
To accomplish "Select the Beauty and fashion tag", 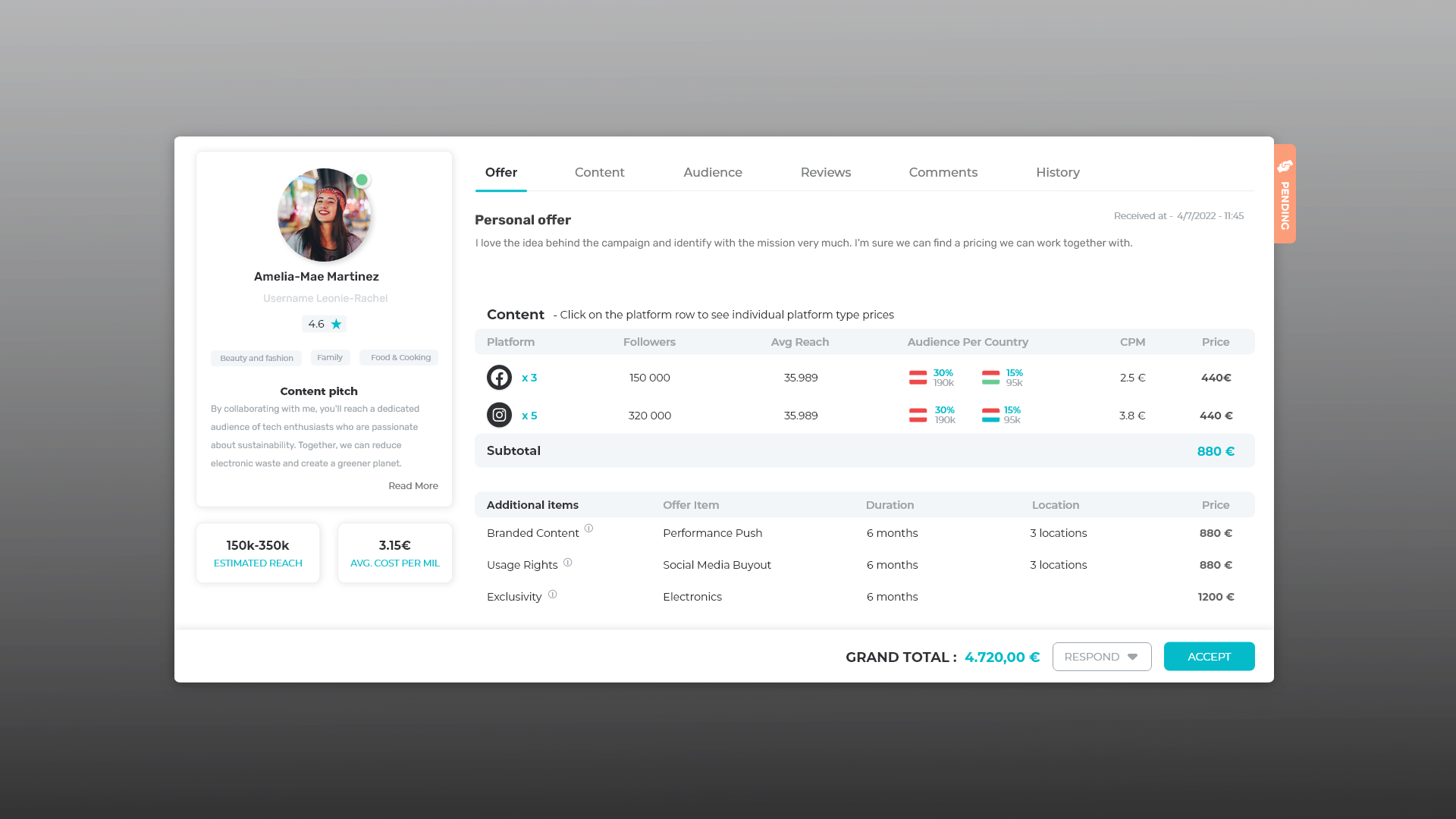I will pos(256,358).
